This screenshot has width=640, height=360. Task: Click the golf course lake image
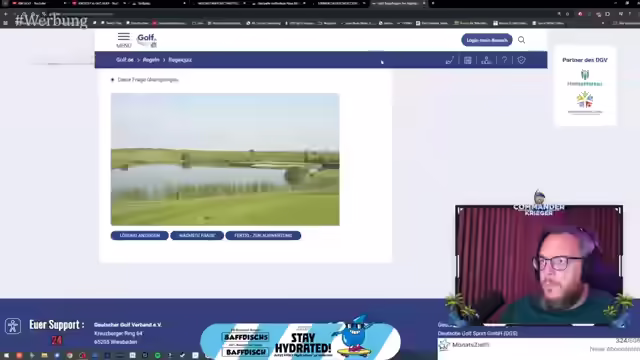[225, 159]
